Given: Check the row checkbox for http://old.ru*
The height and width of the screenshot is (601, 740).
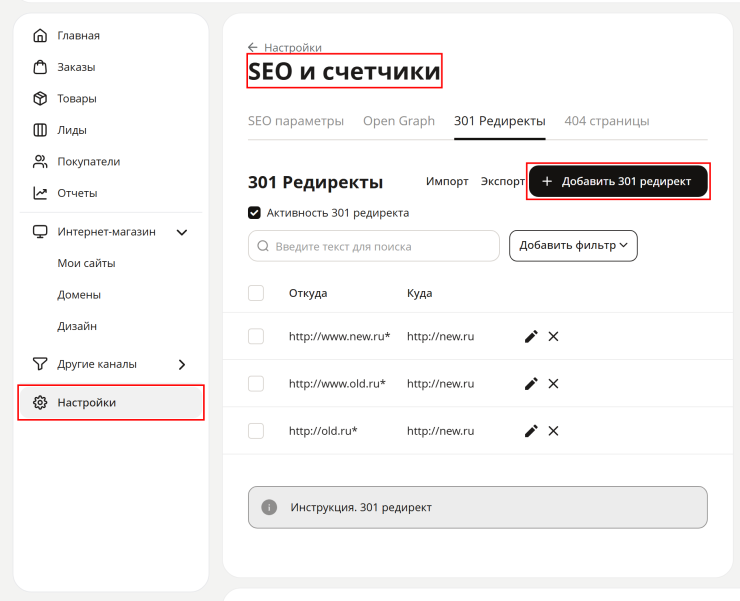Looking at the screenshot, I should 256,431.
